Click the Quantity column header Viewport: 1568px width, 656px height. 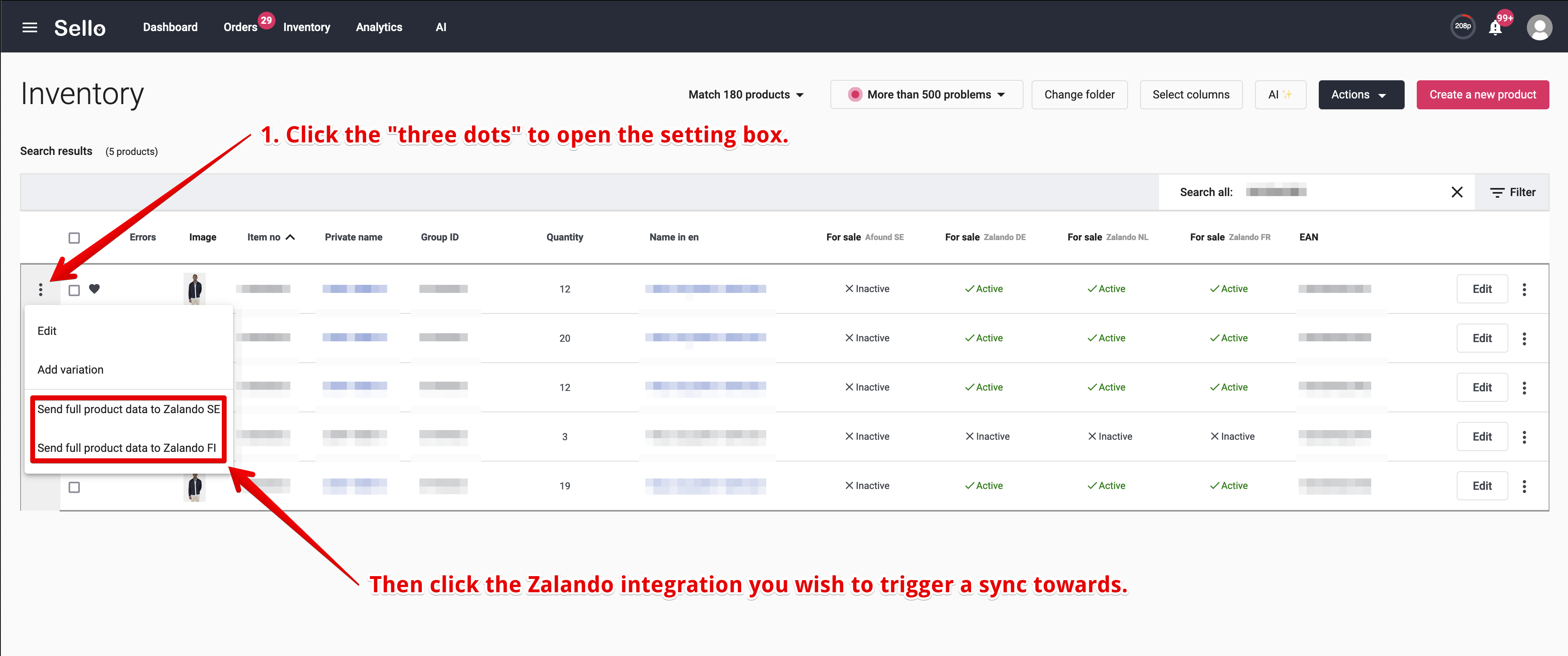point(564,238)
